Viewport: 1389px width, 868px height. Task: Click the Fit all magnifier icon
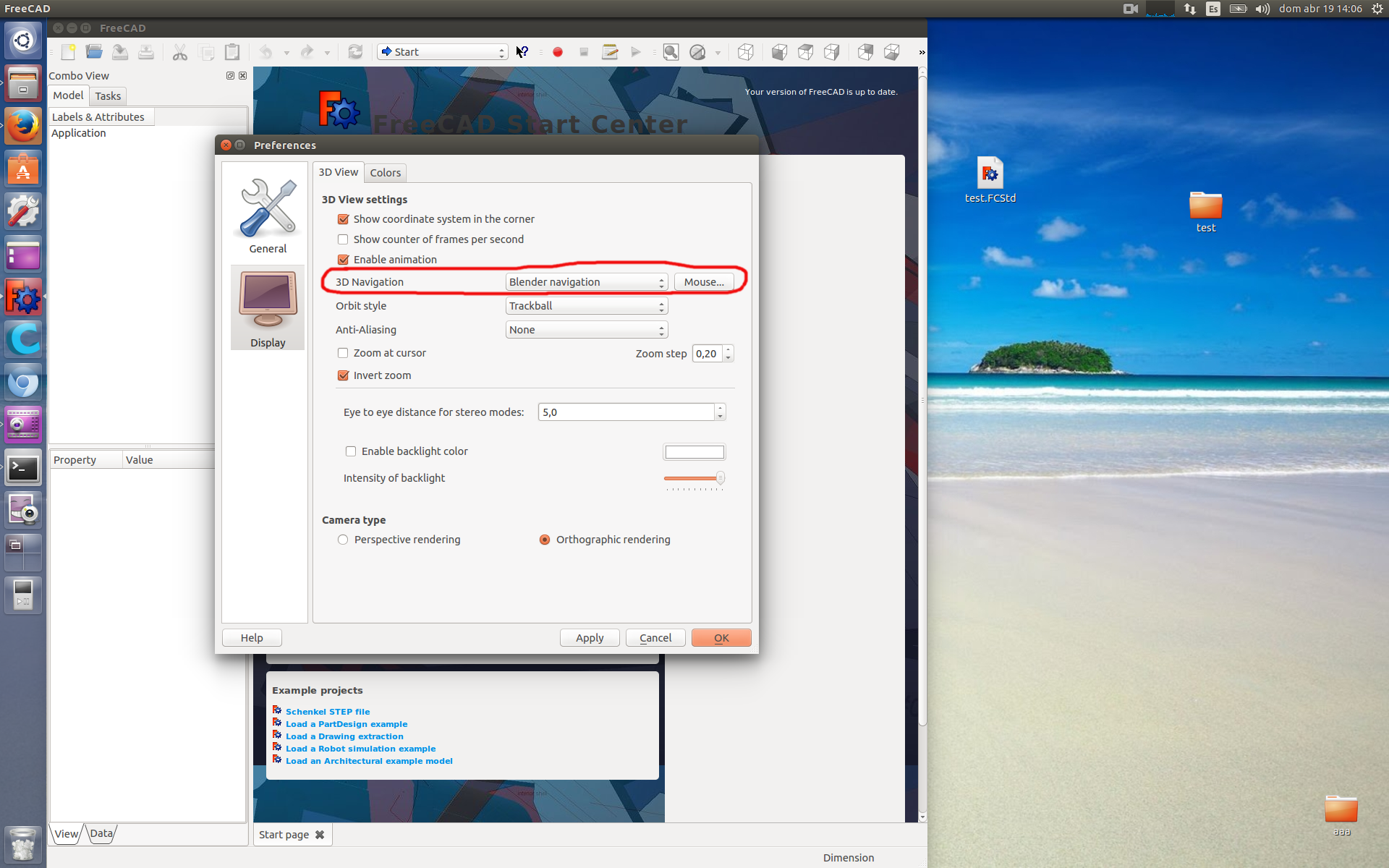[671, 52]
